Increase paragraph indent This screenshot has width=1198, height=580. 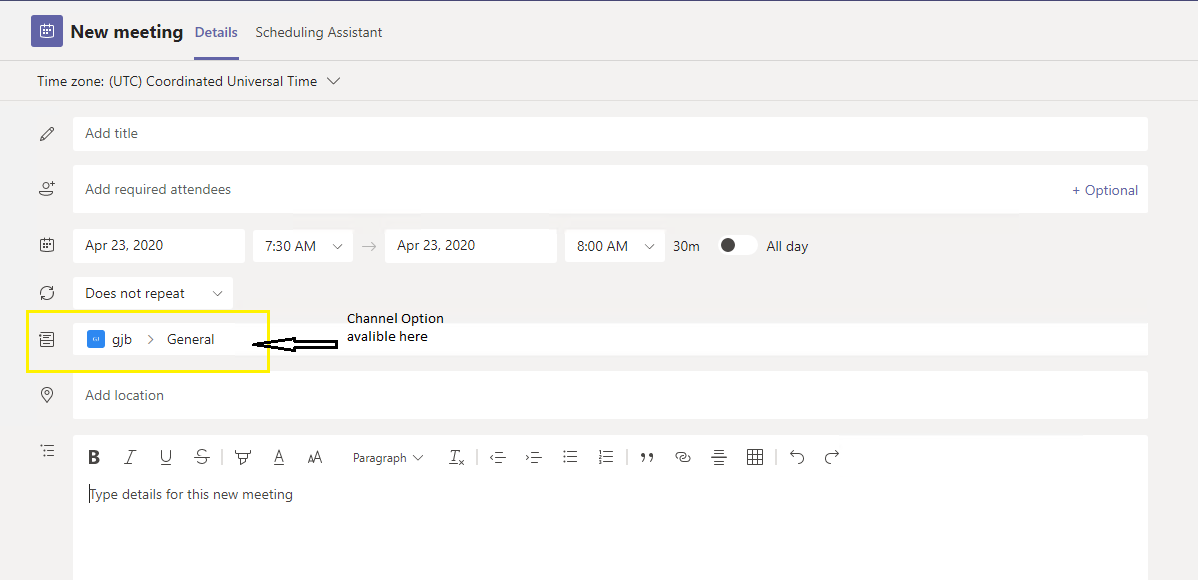[x=533, y=457]
